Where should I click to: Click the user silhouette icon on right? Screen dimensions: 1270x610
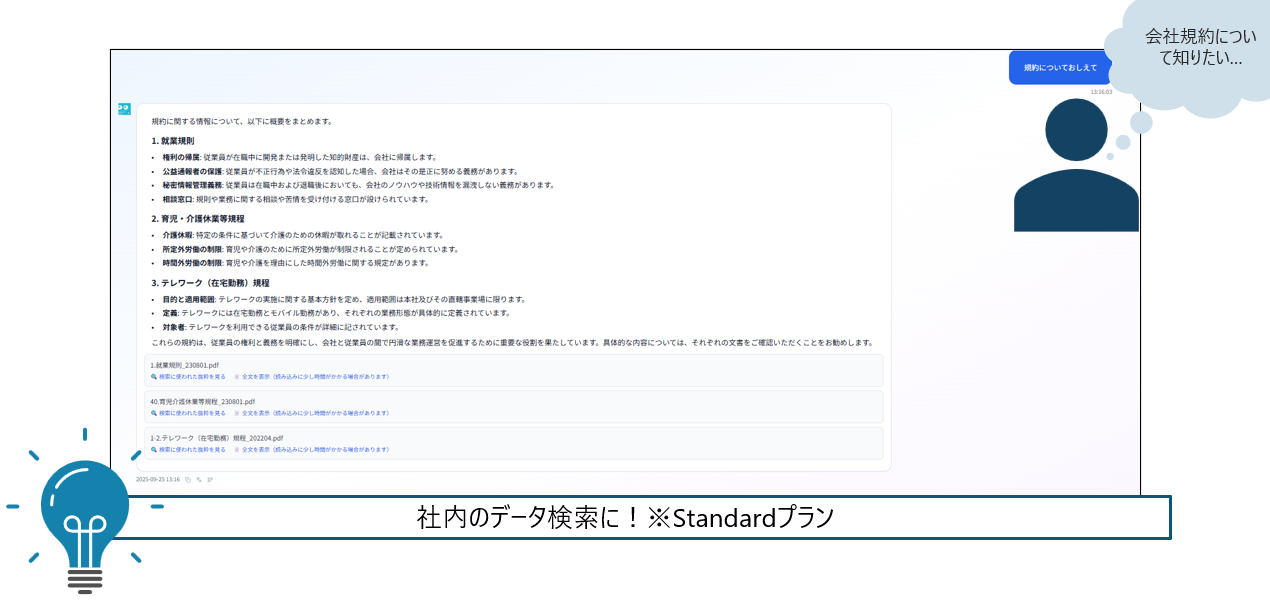[x=1076, y=167]
